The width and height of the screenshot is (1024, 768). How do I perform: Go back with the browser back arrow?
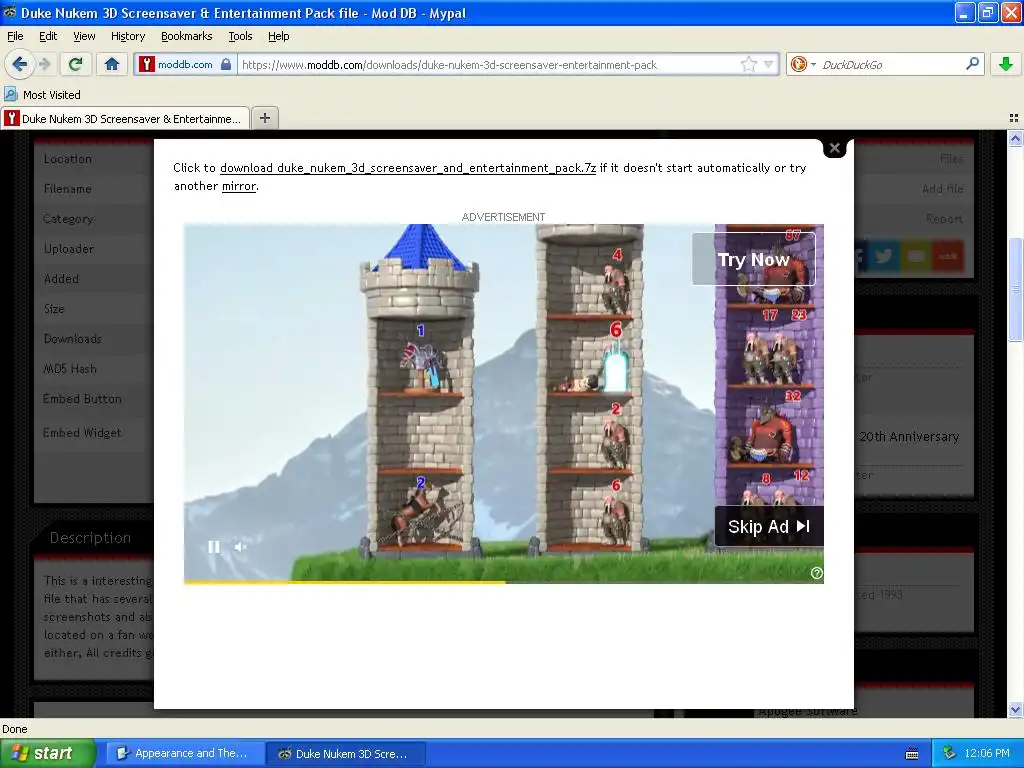pos(19,64)
